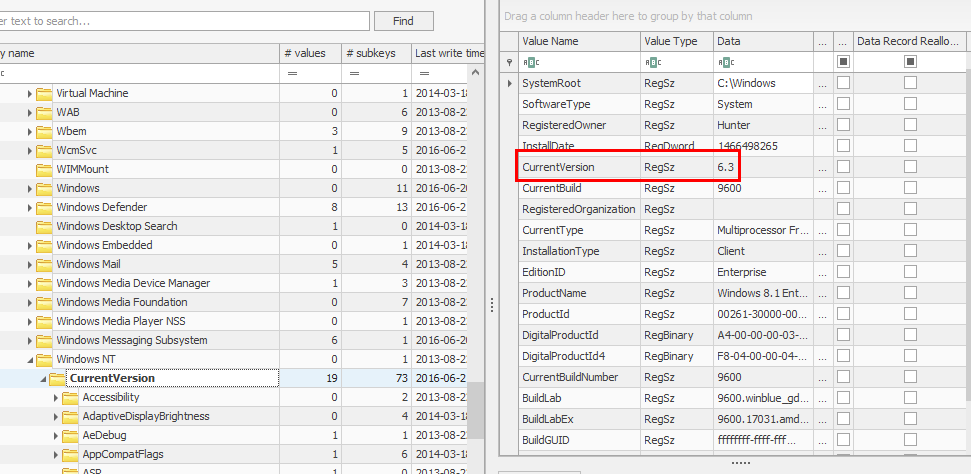Click the Windows Mail folder icon

[44, 264]
